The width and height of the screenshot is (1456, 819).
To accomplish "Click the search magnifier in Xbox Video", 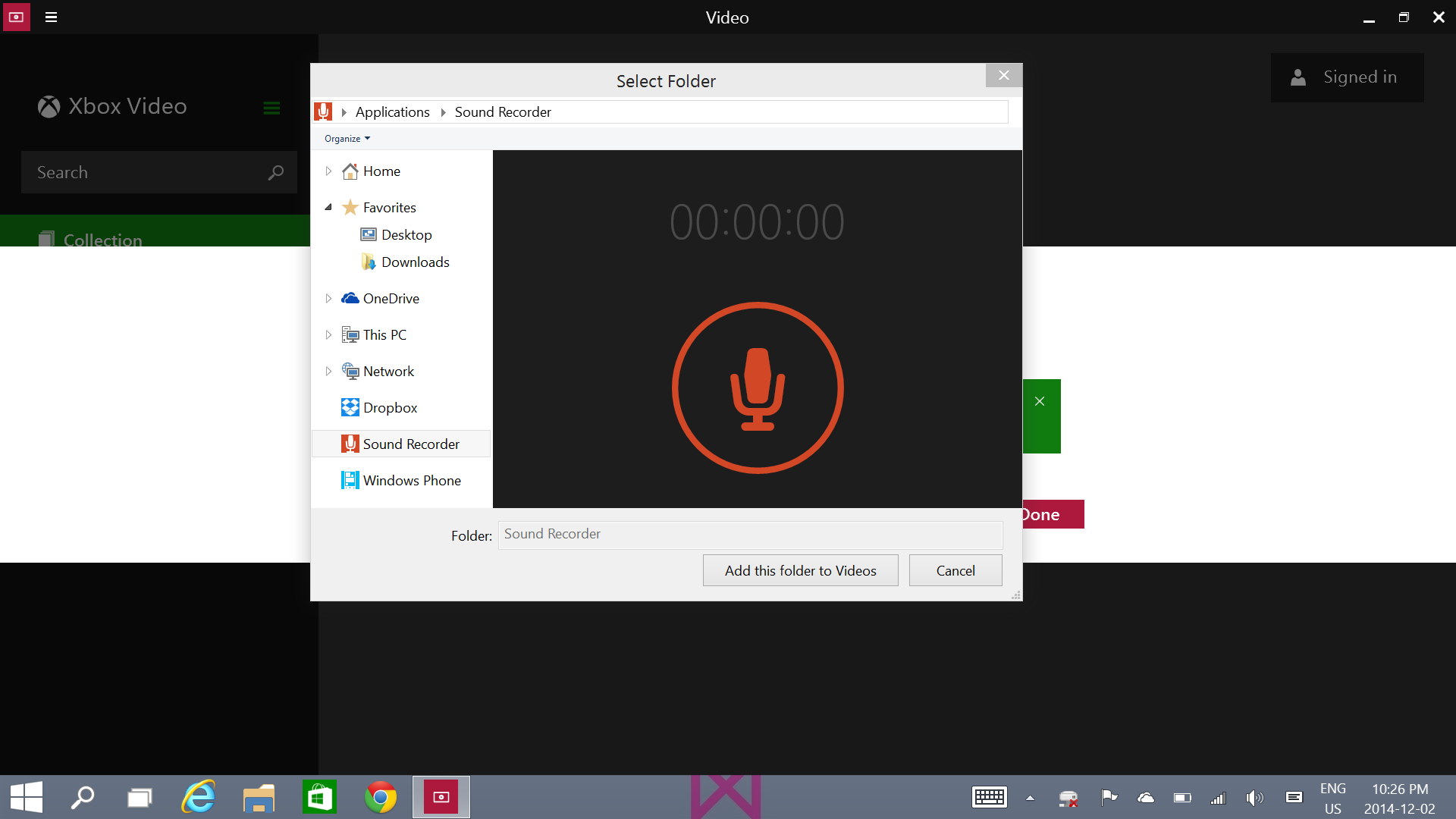I will pyautogui.click(x=276, y=173).
